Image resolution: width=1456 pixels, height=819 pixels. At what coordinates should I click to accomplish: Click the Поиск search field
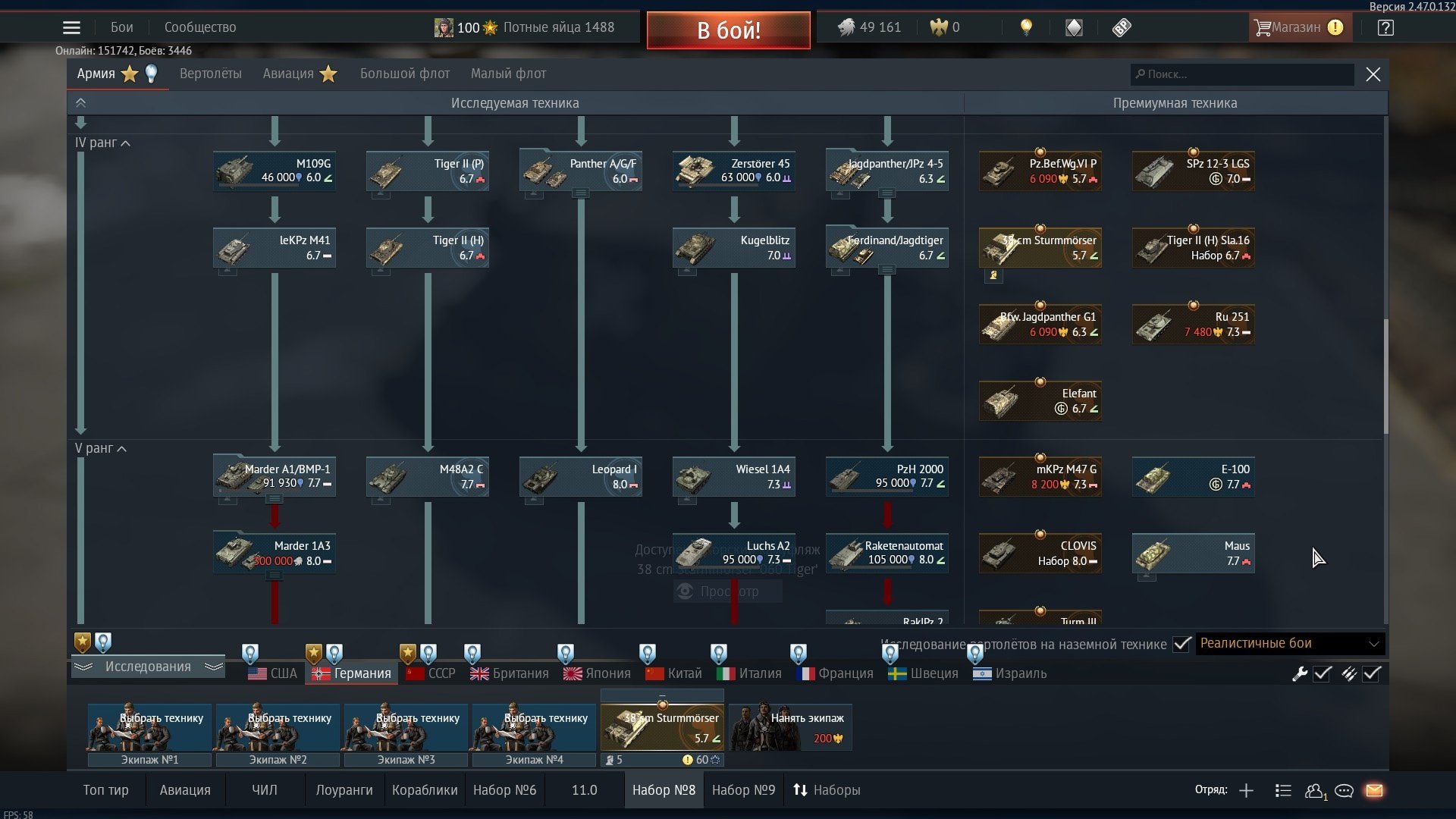coord(1244,74)
